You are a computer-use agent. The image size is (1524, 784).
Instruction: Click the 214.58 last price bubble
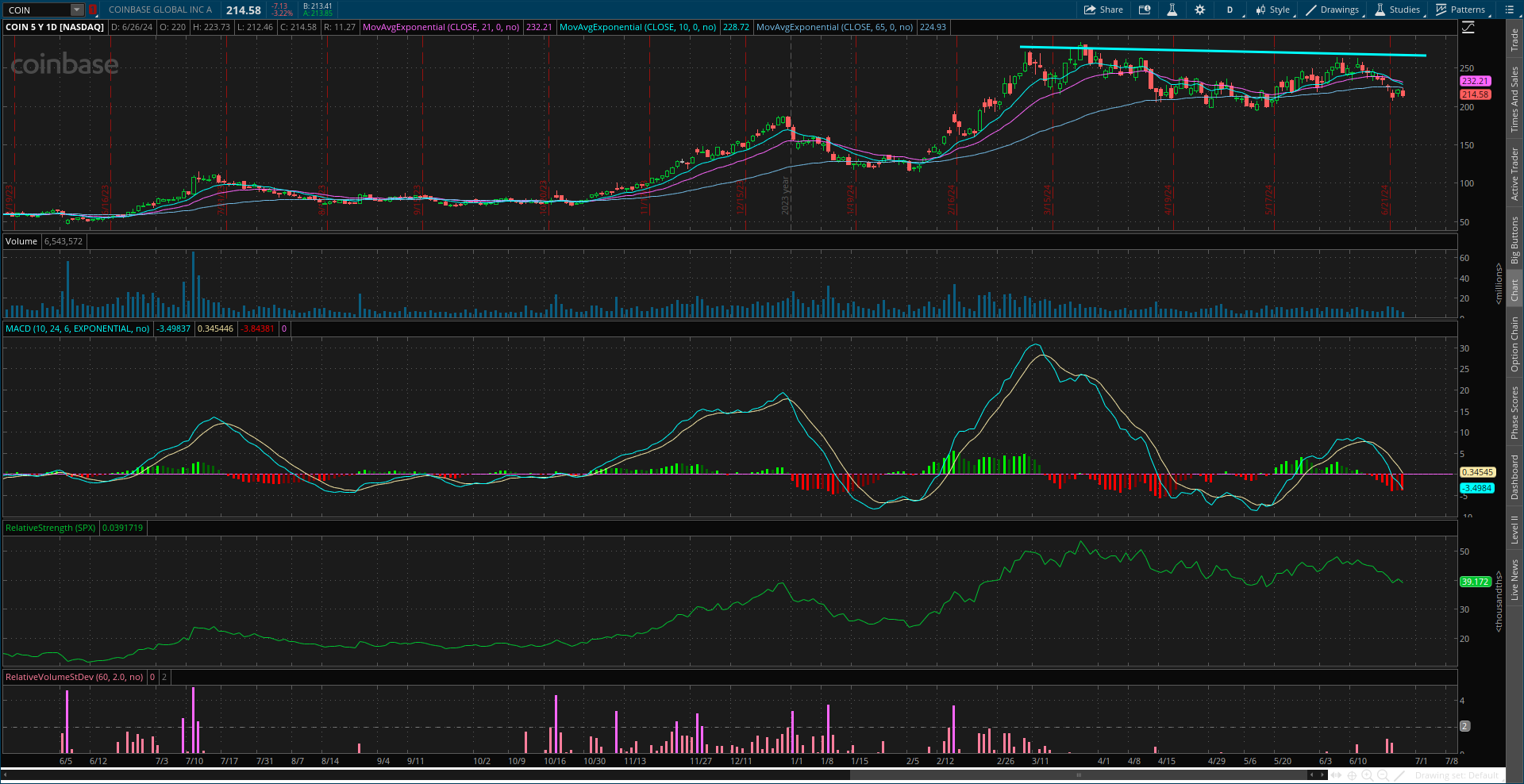[x=1476, y=94]
